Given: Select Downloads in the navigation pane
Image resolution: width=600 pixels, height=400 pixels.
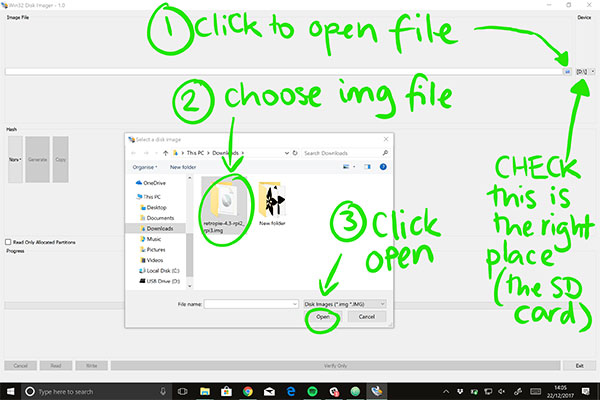Looking at the screenshot, I should point(160,229).
